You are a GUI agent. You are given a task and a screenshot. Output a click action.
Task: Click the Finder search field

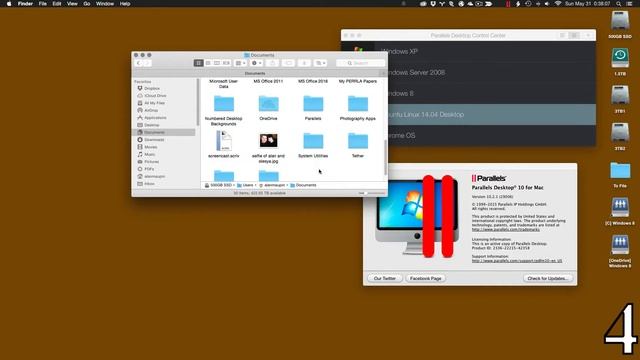[x=360, y=63]
